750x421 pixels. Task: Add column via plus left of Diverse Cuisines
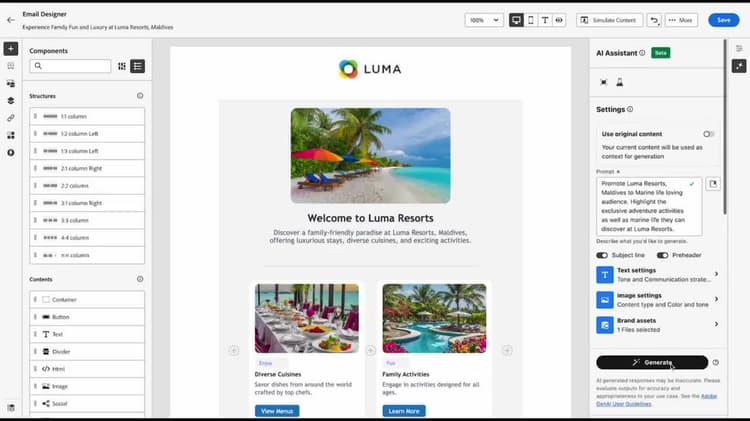pos(234,351)
